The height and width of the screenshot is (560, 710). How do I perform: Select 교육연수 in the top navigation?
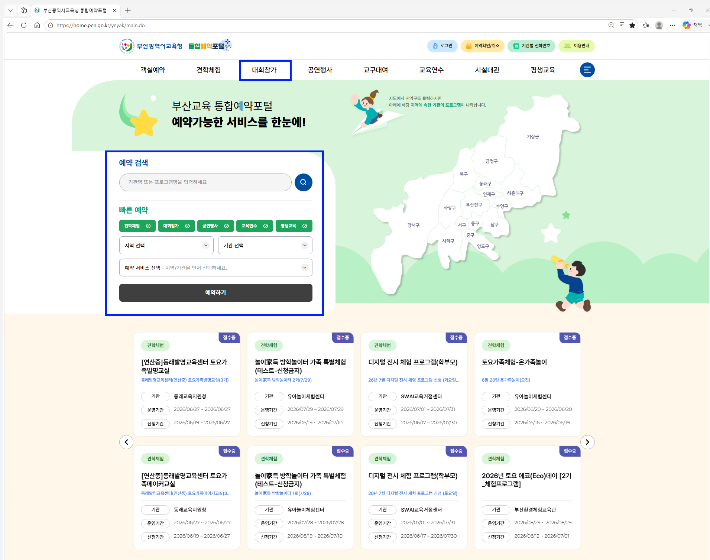pyautogui.click(x=432, y=70)
